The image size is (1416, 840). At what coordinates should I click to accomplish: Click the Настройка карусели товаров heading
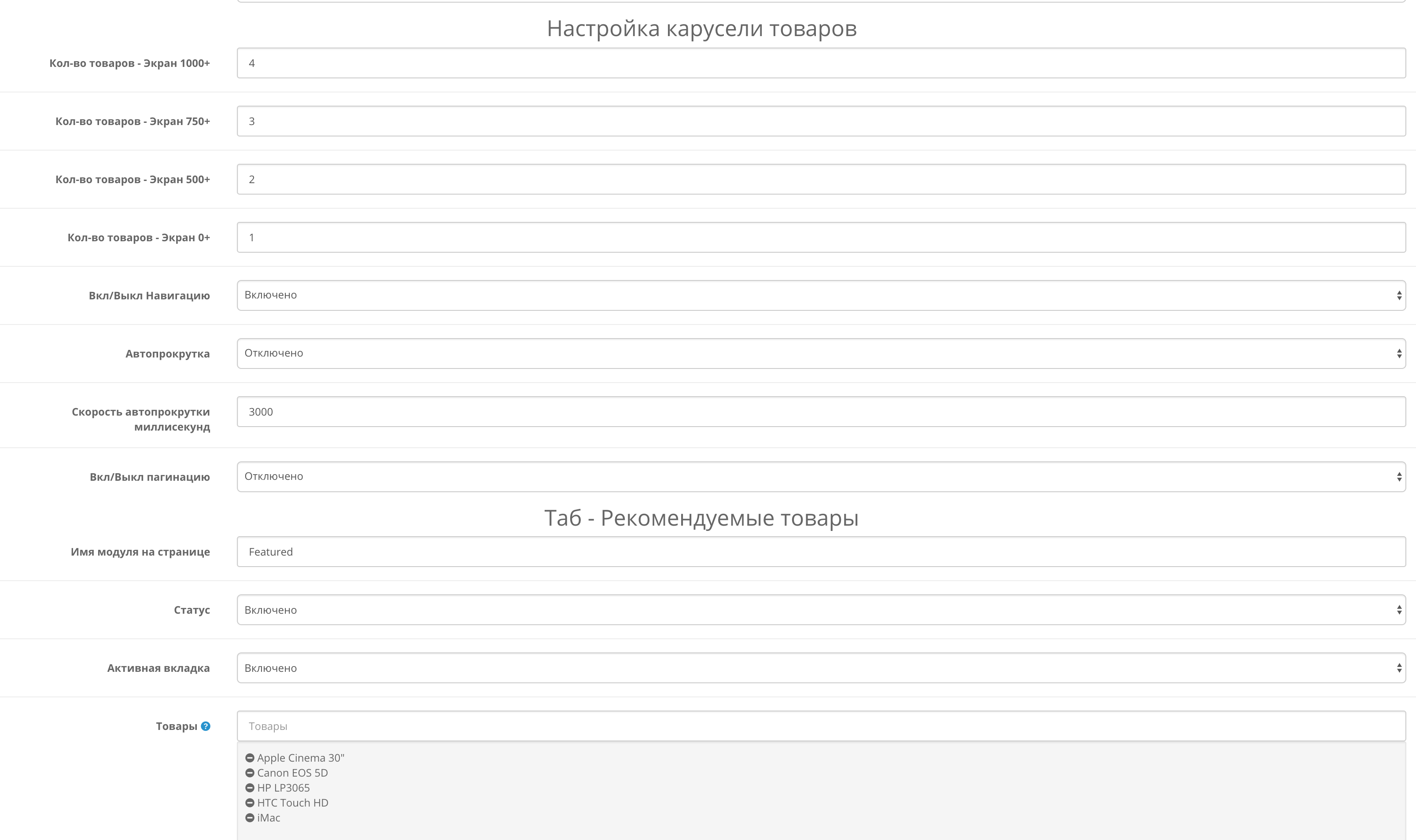pos(702,28)
